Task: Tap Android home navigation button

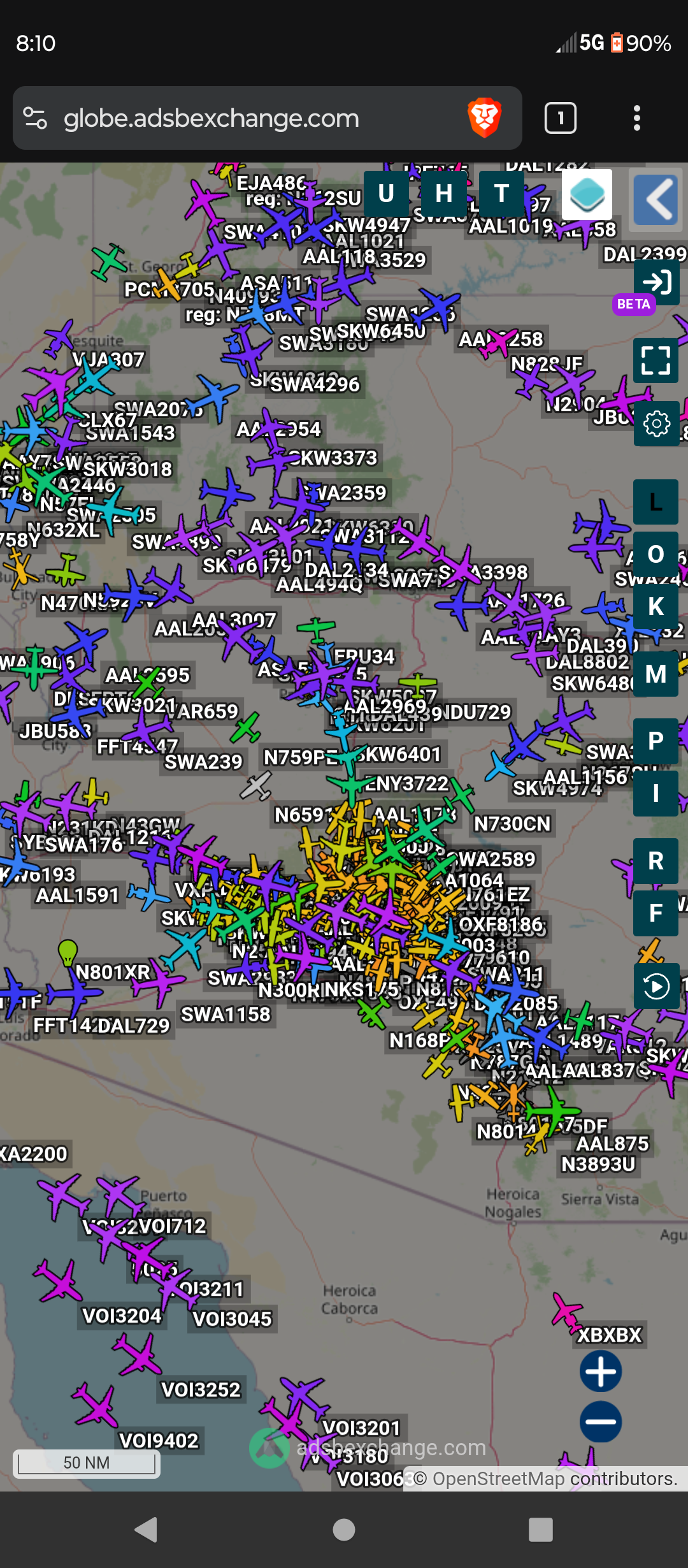Action: click(x=344, y=1530)
